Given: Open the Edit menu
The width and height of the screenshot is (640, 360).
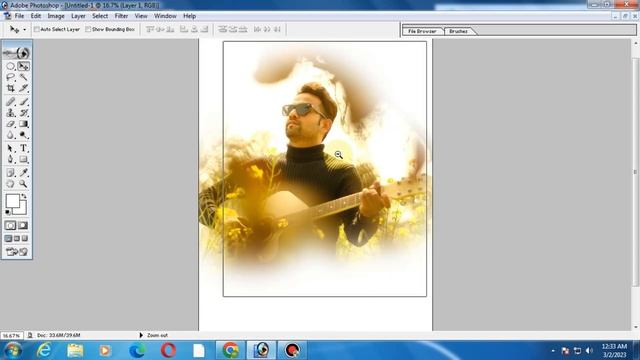Looking at the screenshot, I should (x=36, y=16).
